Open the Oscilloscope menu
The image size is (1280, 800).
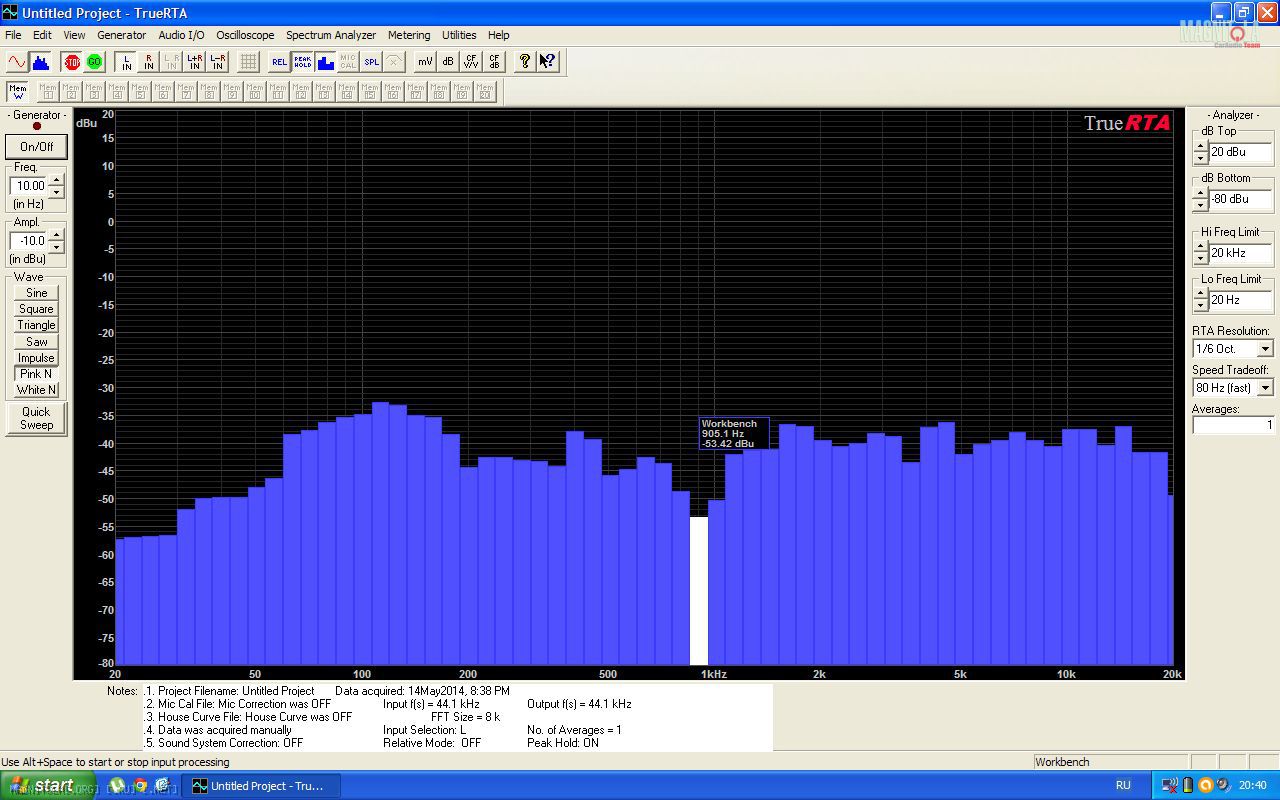pyautogui.click(x=245, y=35)
